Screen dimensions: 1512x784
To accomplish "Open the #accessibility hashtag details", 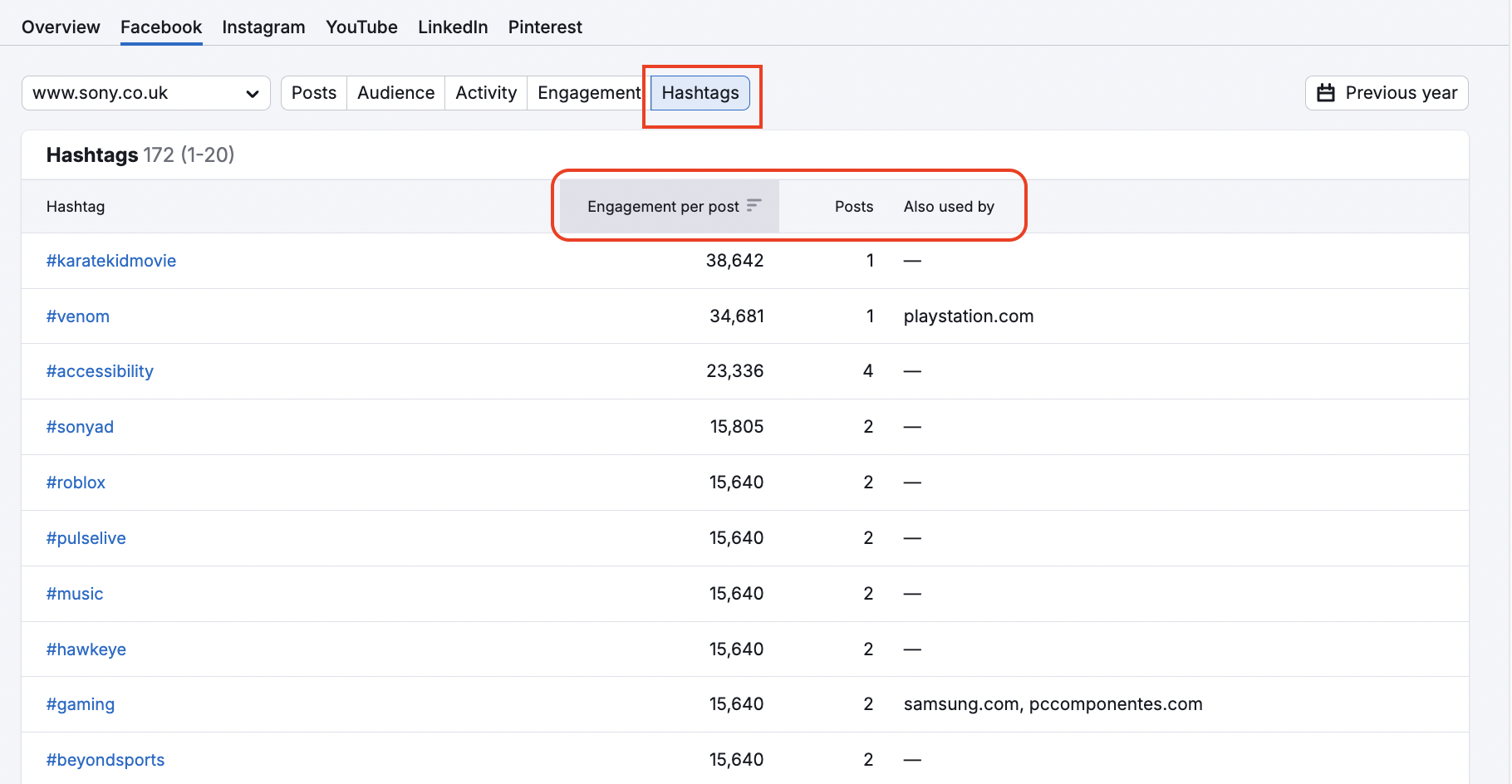I will pyautogui.click(x=100, y=371).
